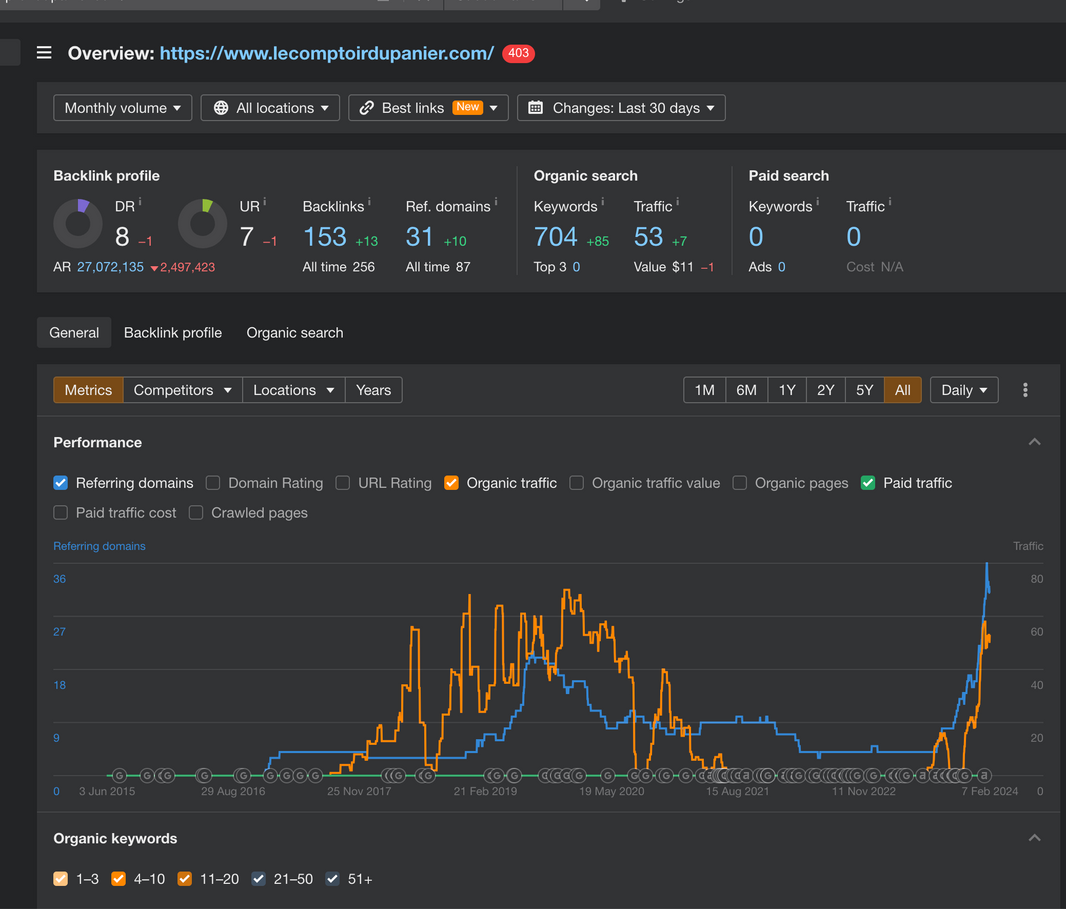1066x909 pixels.
Task: Collapse the Performance section
Action: tap(1035, 443)
